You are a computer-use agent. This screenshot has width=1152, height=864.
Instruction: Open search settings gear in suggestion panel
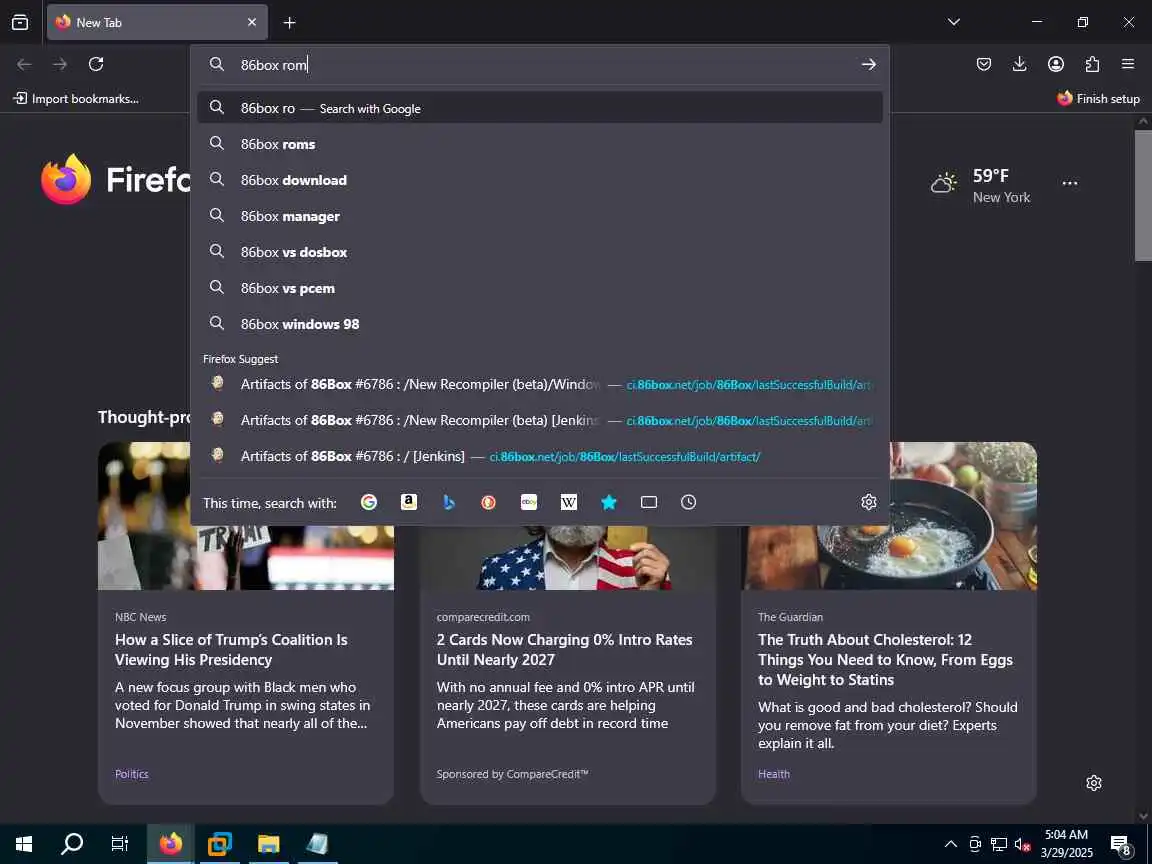click(868, 502)
